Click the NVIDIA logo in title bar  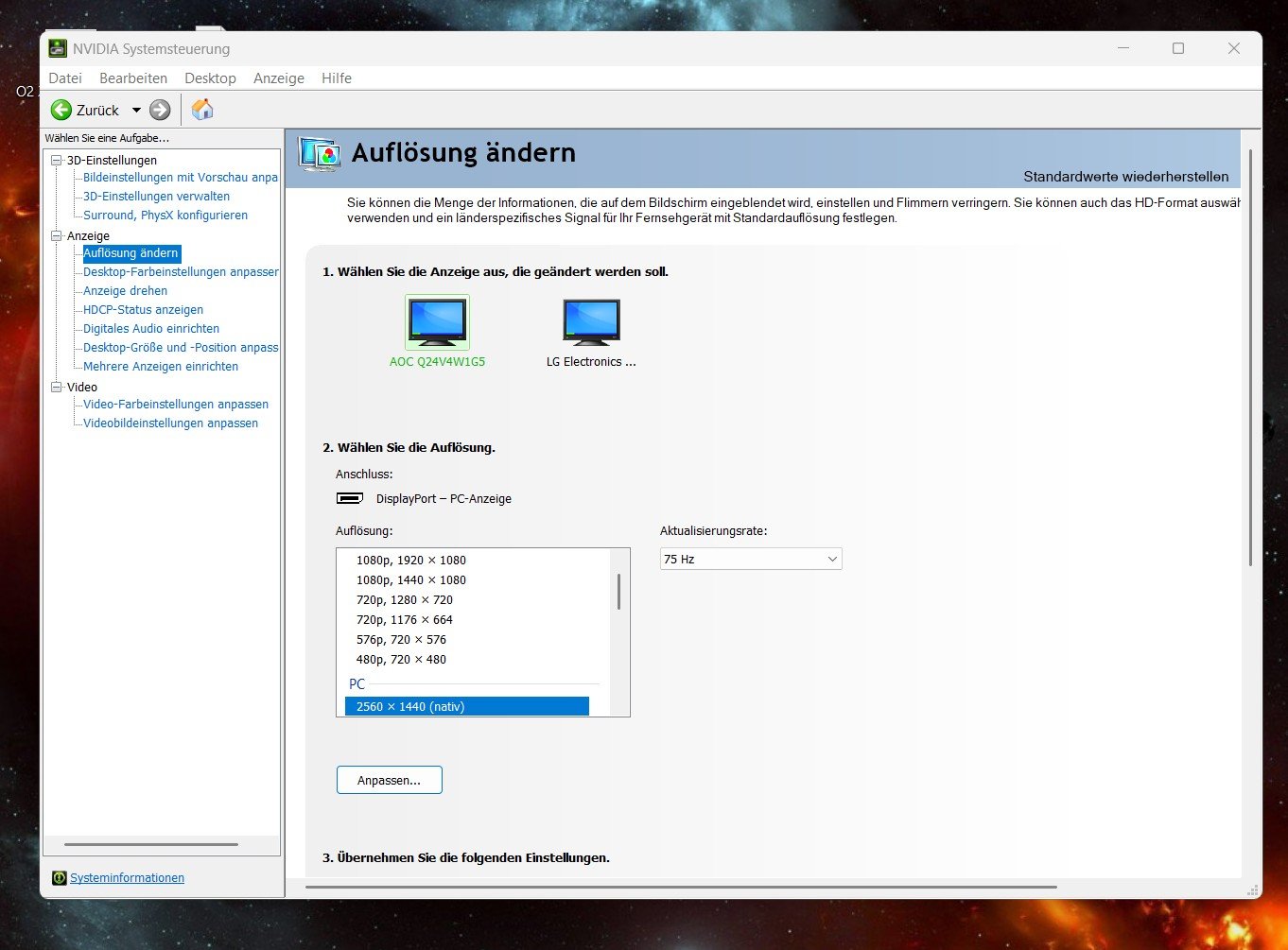[58, 48]
